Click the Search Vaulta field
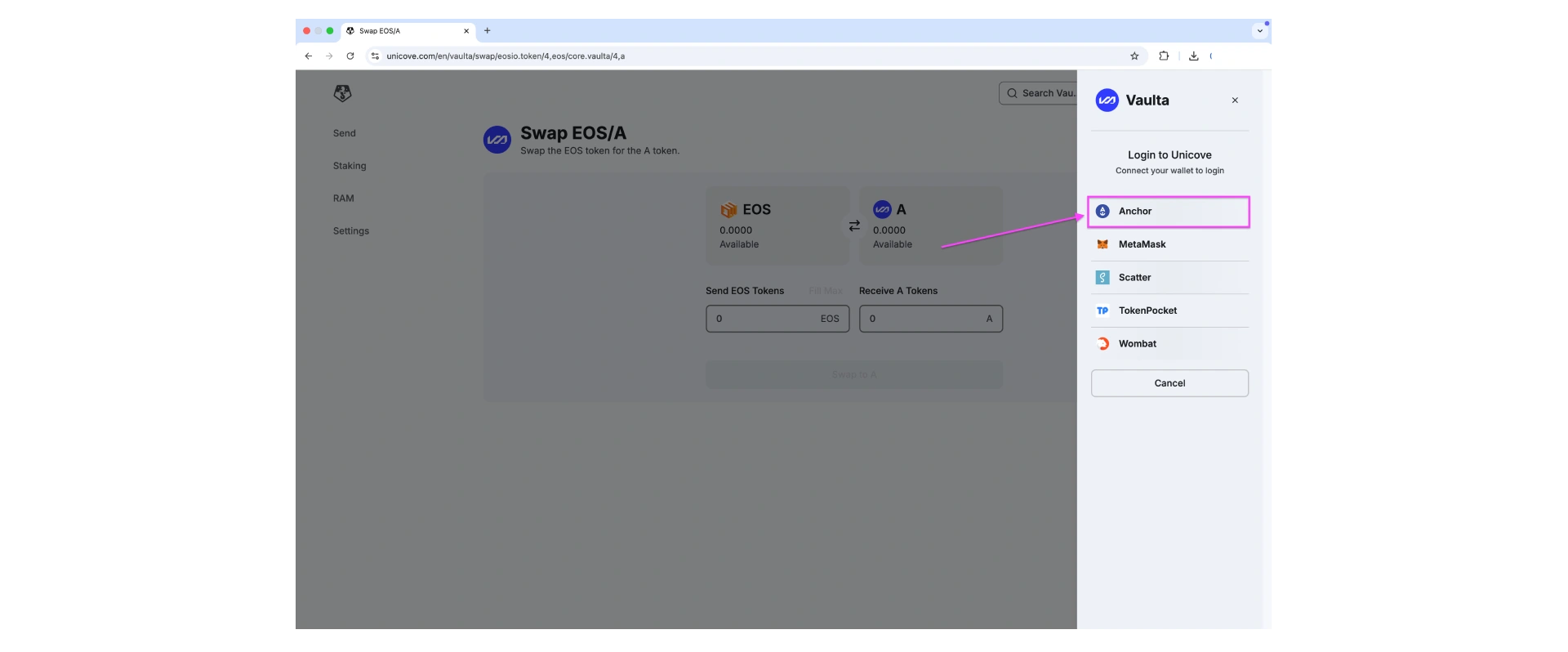Viewport: 1568px width, 652px height. click(x=1038, y=93)
